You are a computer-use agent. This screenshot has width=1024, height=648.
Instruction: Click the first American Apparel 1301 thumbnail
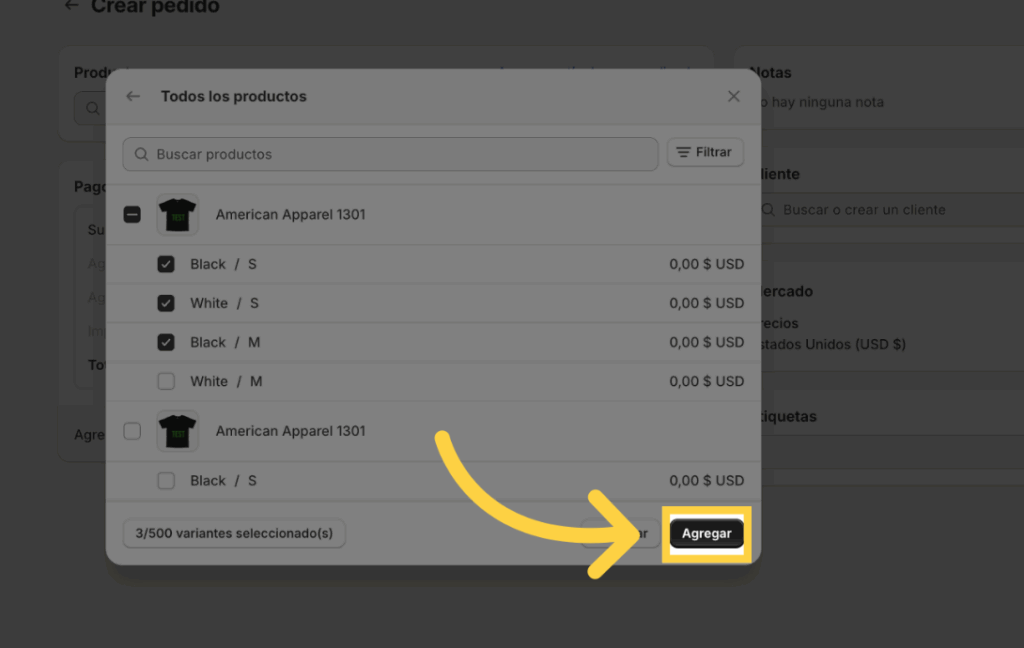coord(177,215)
